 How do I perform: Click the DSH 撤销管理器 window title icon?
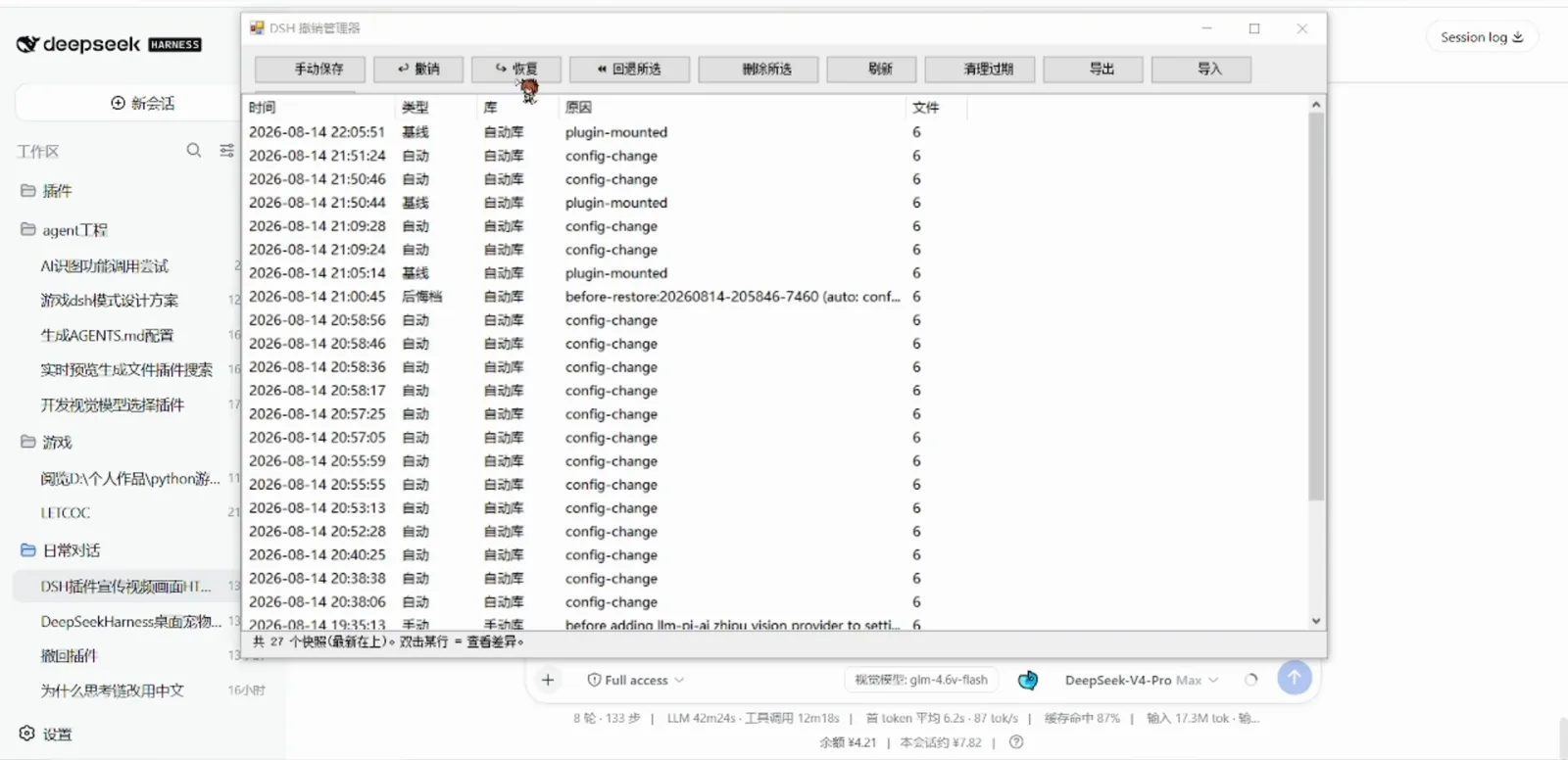pyautogui.click(x=257, y=27)
